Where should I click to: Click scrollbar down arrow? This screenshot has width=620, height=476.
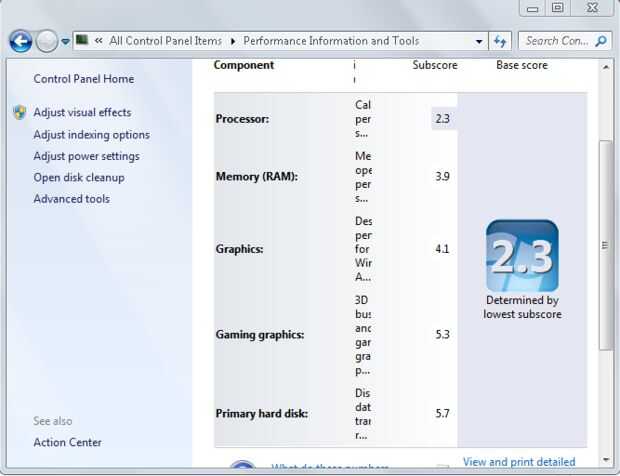pyautogui.click(x=606, y=459)
